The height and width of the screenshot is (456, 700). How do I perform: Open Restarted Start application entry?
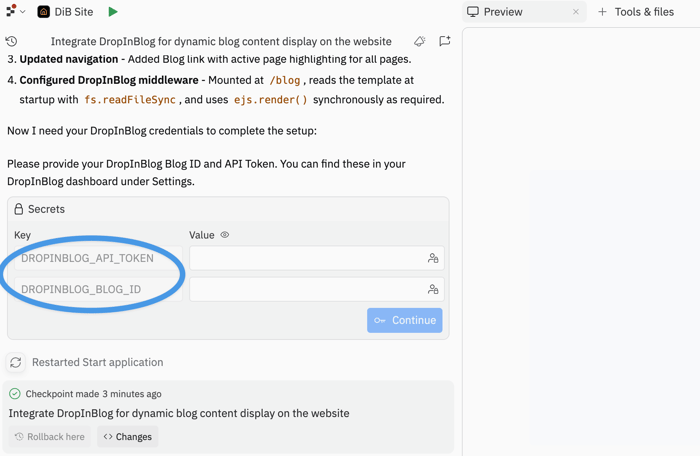(97, 362)
